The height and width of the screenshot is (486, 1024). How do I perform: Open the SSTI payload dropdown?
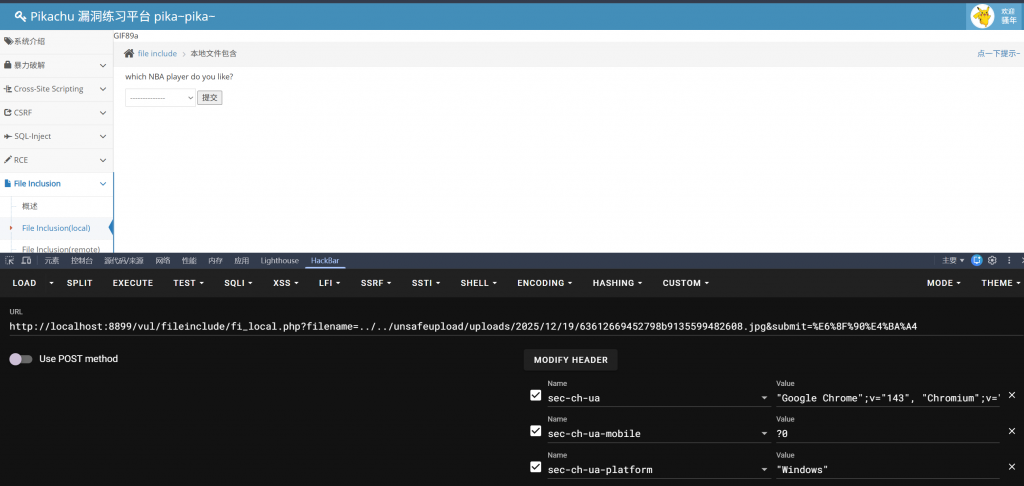click(x=426, y=283)
